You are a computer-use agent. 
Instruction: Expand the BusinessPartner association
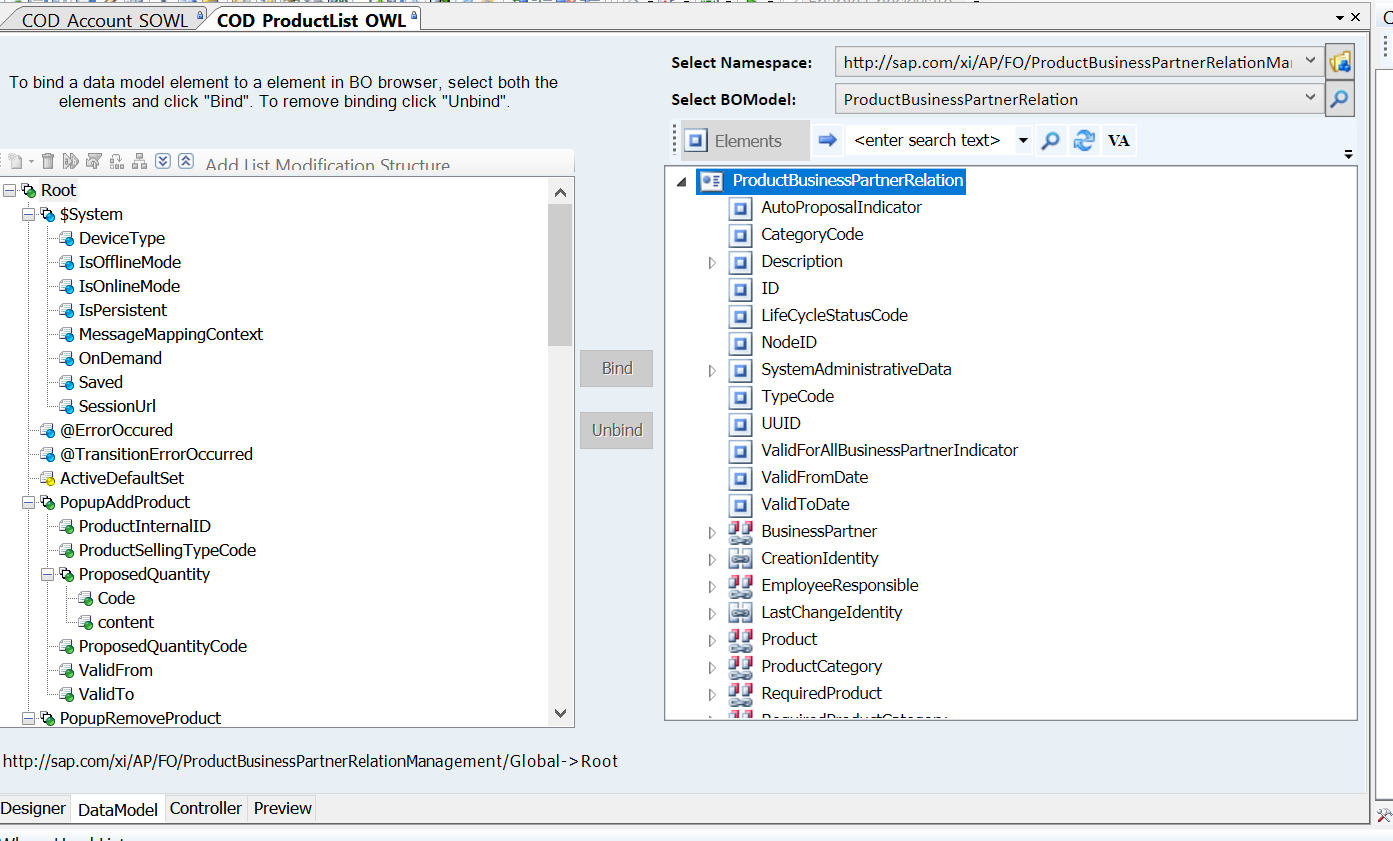pos(712,532)
